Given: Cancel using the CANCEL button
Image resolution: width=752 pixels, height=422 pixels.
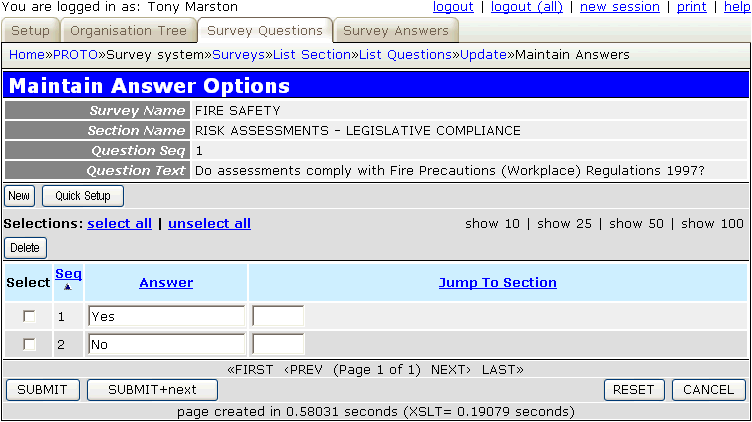Looking at the screenshot, I should pyautogui.click(x=708, y=389).
